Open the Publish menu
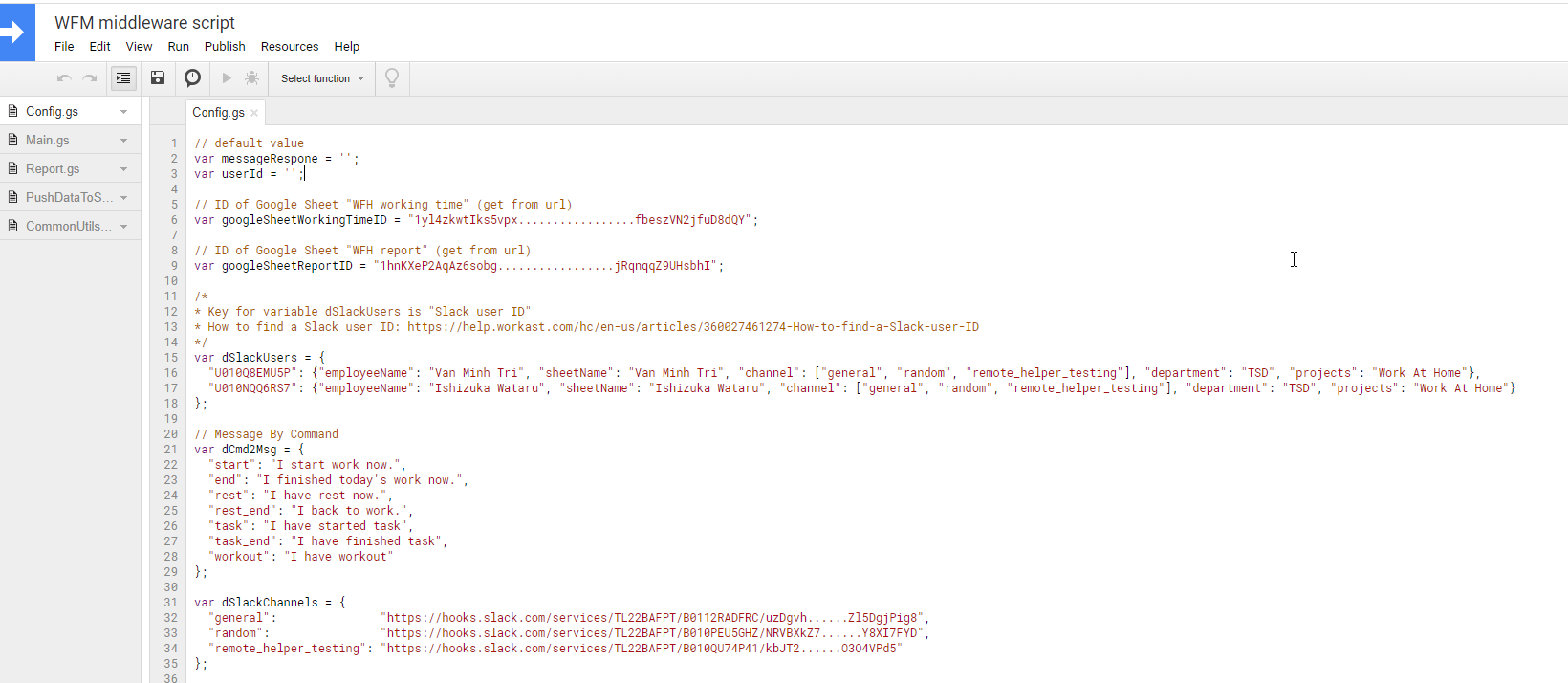Screen dimensions: 1568x683 pyautogui.click(x=225, y=46)
